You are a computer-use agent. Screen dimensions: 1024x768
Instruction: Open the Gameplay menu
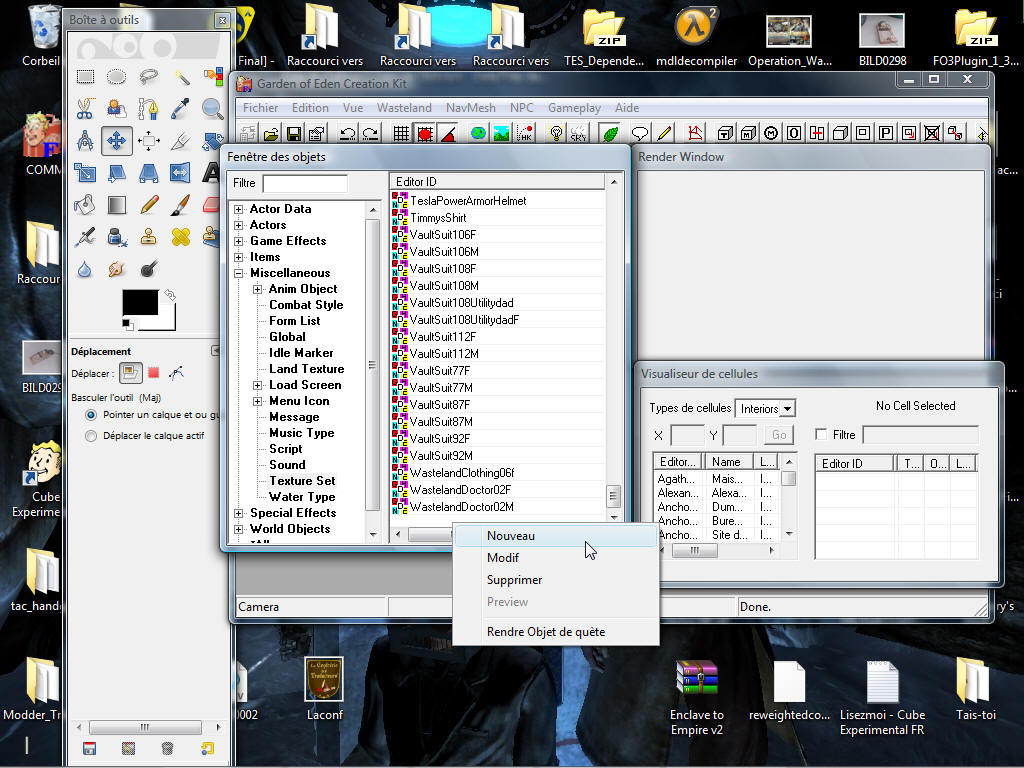[574, 108]
